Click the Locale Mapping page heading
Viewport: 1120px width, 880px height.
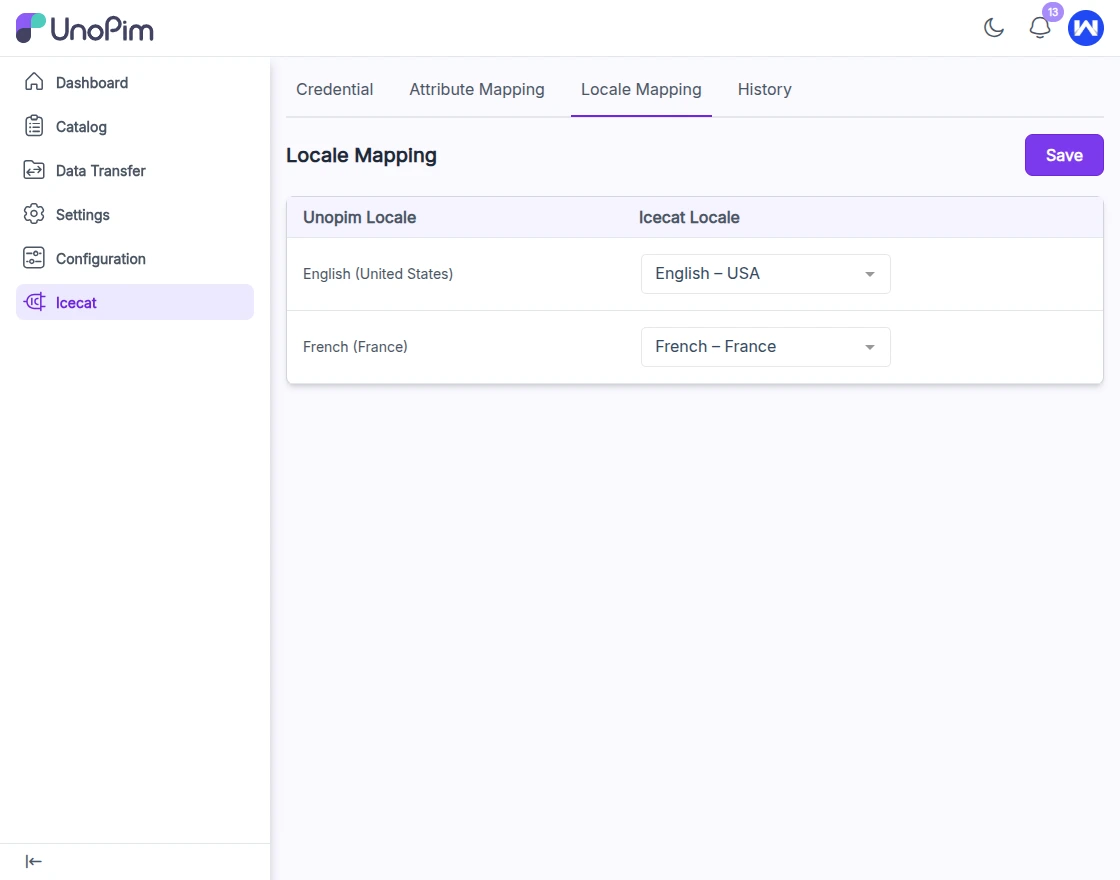point(361,155)
